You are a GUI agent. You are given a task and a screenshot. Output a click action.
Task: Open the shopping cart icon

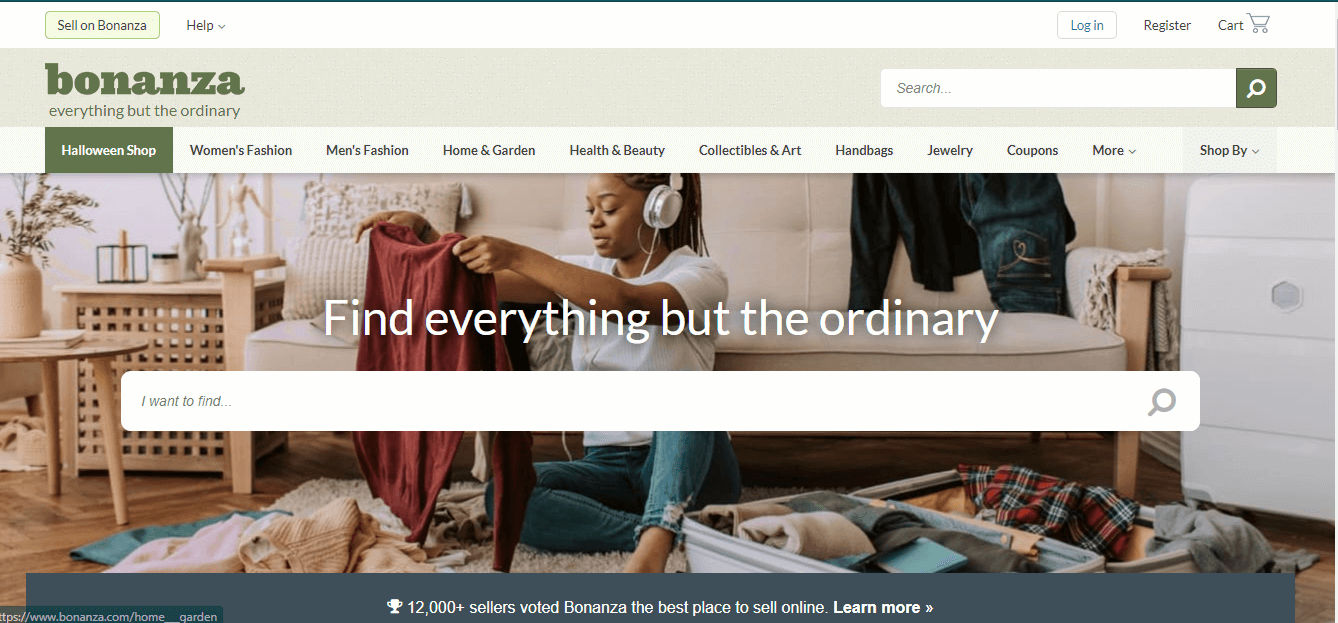click(x=1258, y=24)
